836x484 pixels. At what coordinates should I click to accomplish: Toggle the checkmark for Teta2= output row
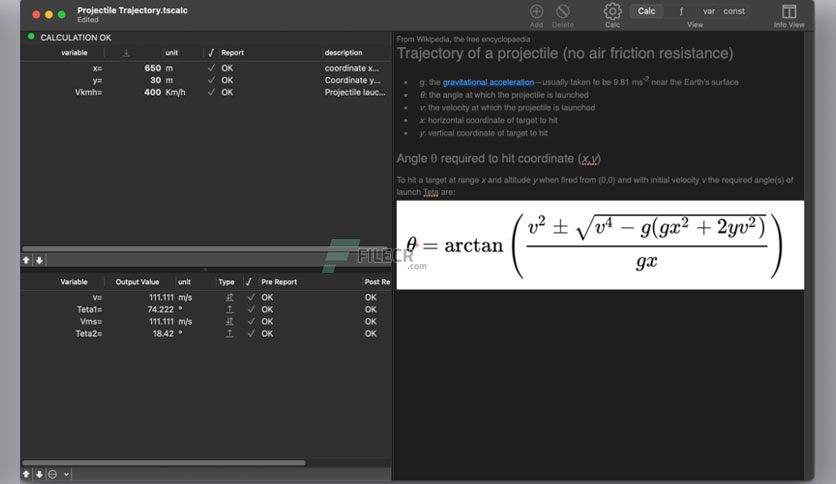coord(251,333)
